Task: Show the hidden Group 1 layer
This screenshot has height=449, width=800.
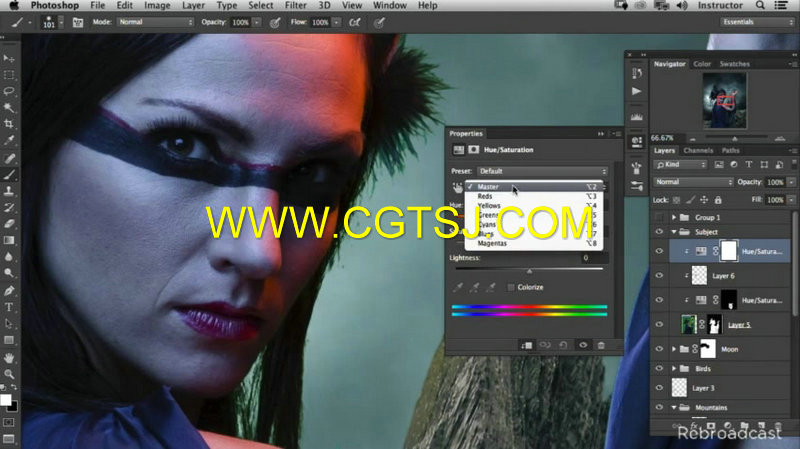Action: click(659, 217)
